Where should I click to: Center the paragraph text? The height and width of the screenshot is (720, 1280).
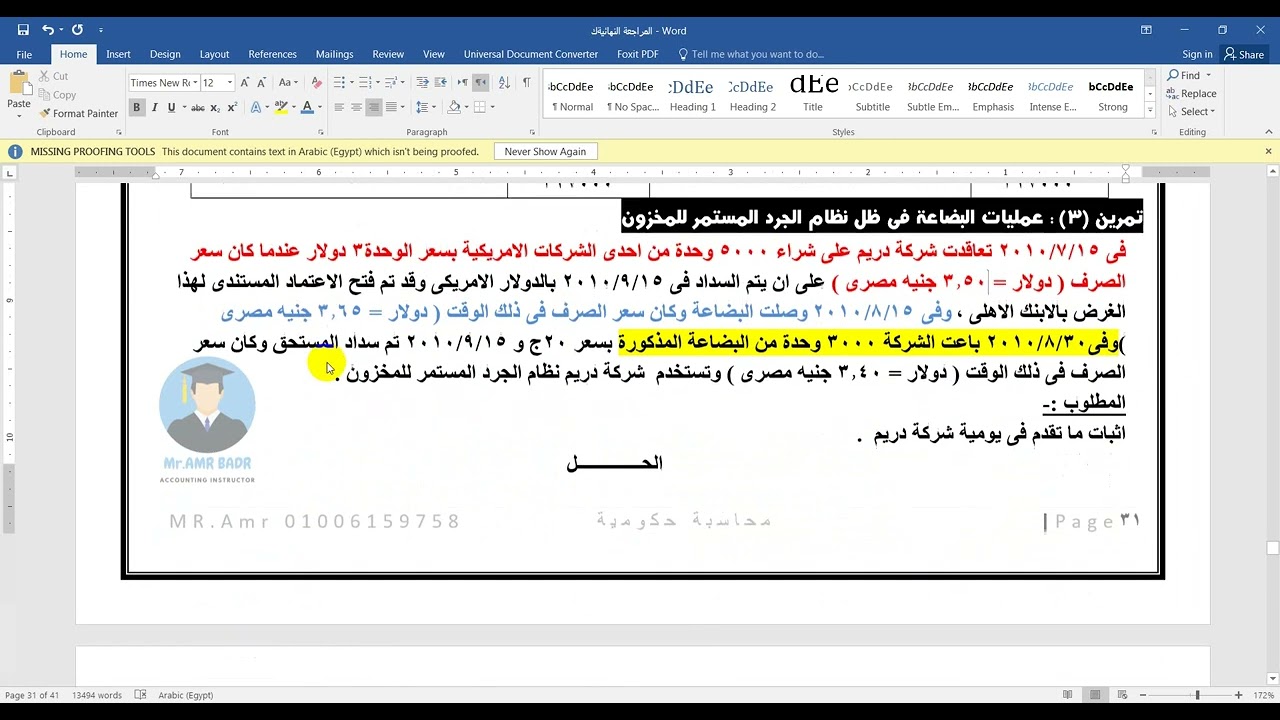coord(357,107)
